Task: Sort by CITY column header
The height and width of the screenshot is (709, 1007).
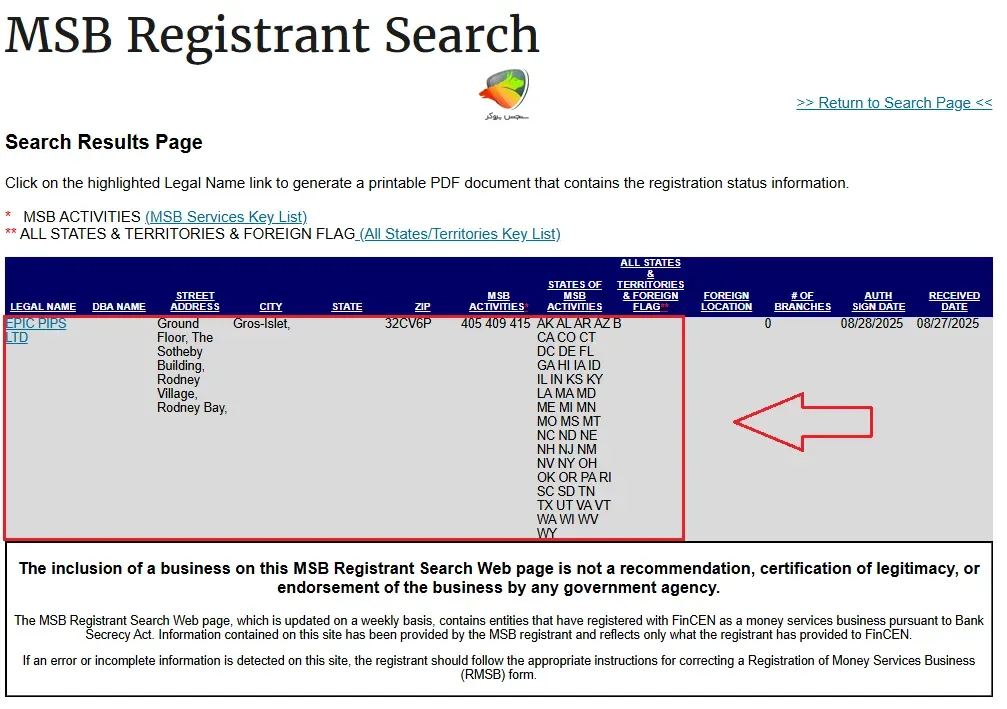Action: tap(270, 307)
